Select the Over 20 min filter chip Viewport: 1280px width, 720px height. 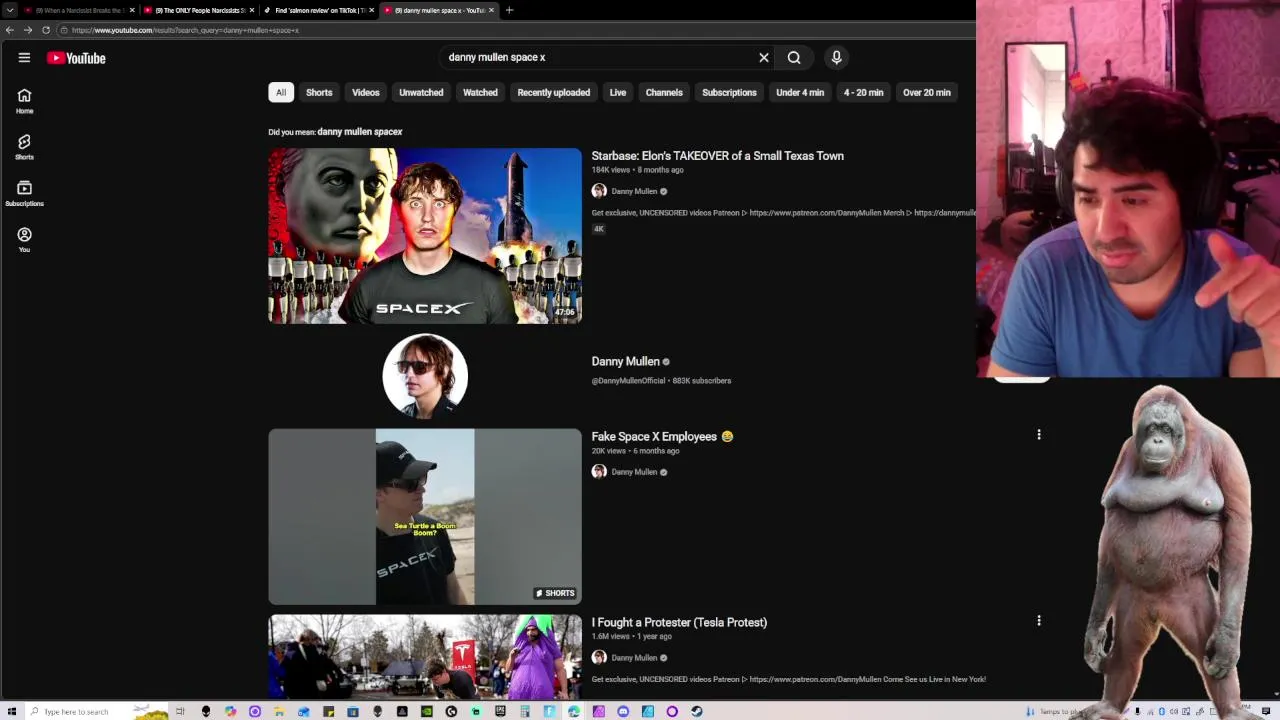click(927, 92)
